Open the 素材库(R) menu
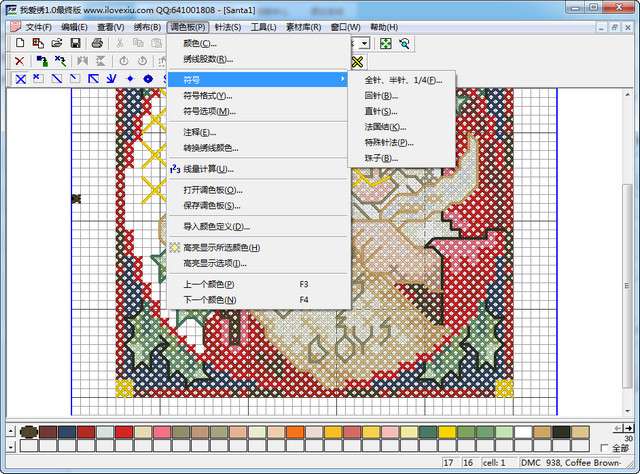Image resolution: width=640 pixels, height=474 pixels. pyautogui.click(x=303, y=27)
